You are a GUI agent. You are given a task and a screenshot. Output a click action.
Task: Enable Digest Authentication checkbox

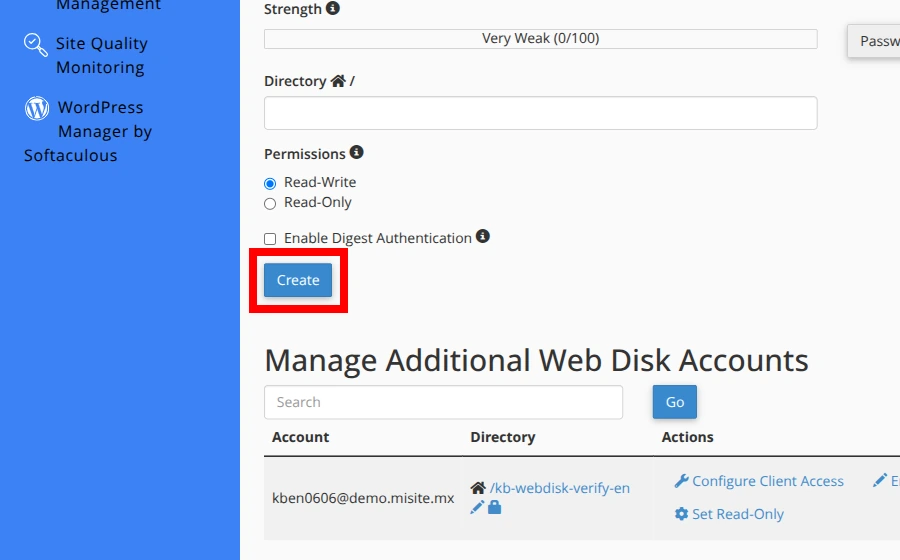click(270, 239)
